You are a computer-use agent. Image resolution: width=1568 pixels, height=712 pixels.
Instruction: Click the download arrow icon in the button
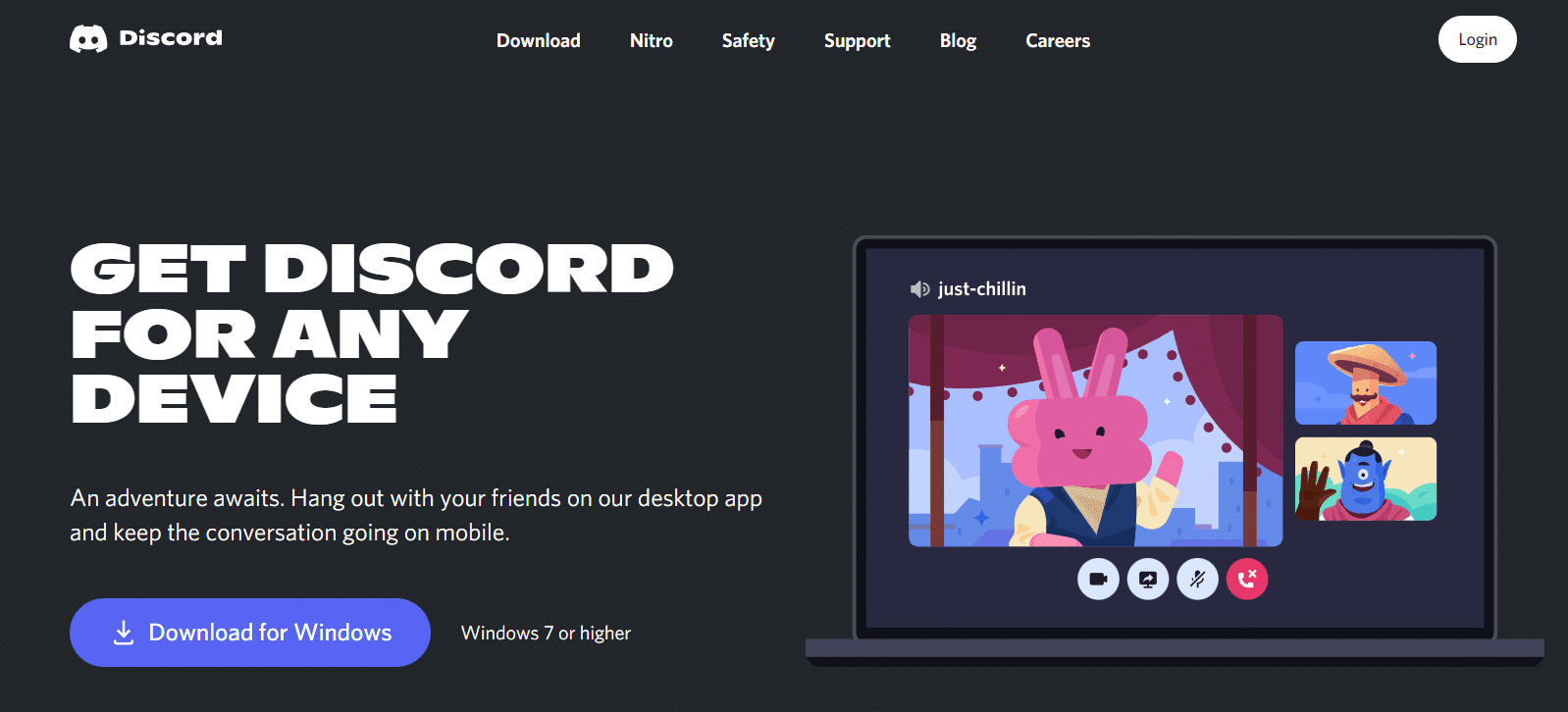pos(124,633)
